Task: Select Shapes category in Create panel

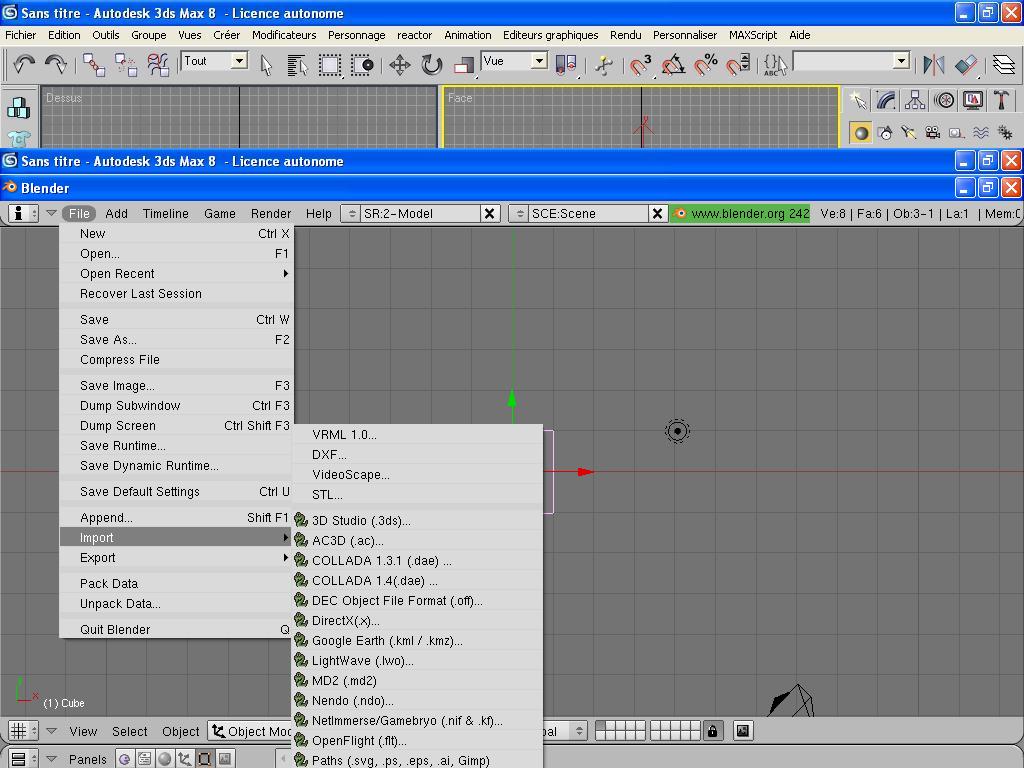Action: (x=886, y=133)
